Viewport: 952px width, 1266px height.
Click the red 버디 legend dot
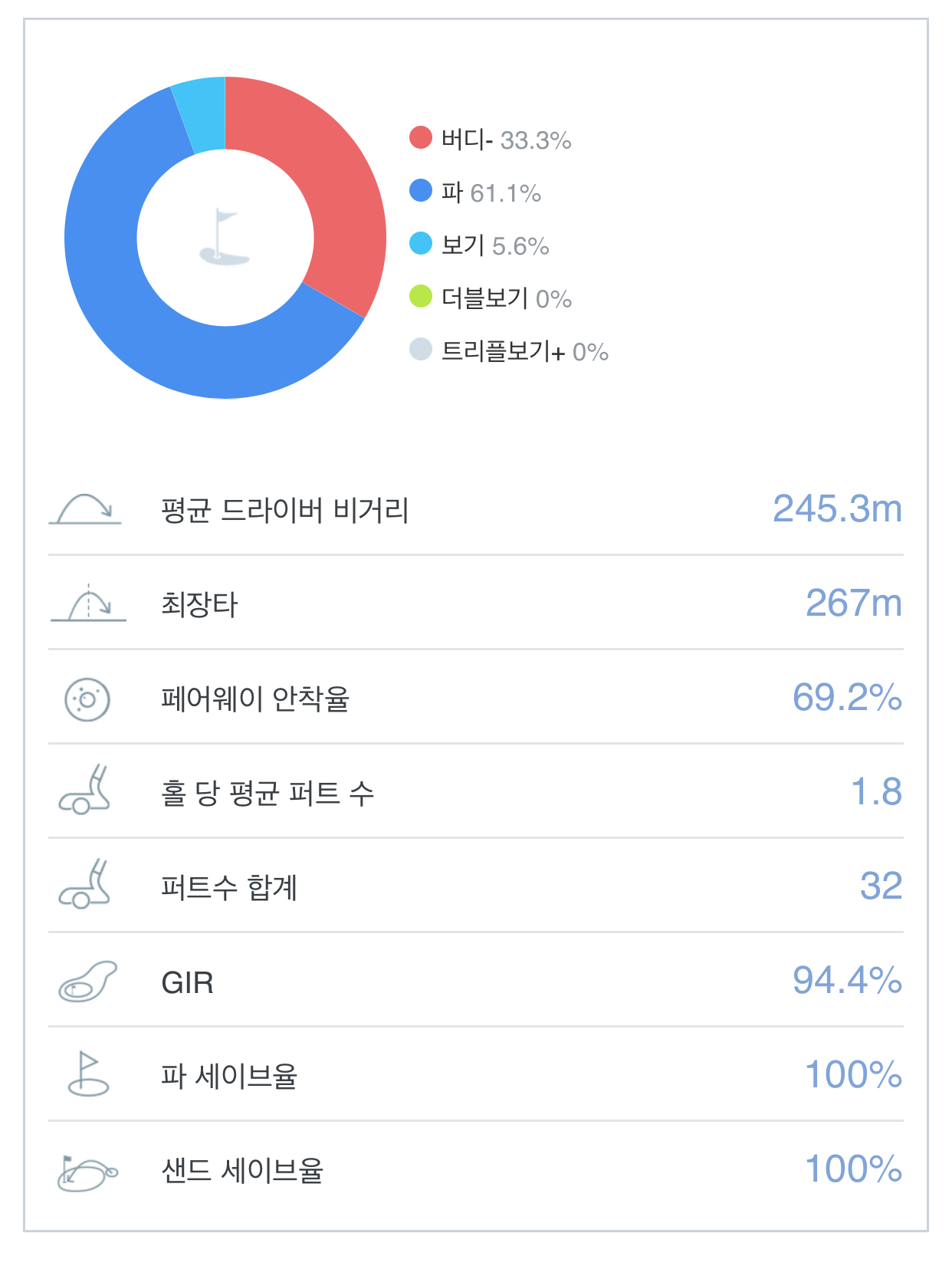coord(421,138)
